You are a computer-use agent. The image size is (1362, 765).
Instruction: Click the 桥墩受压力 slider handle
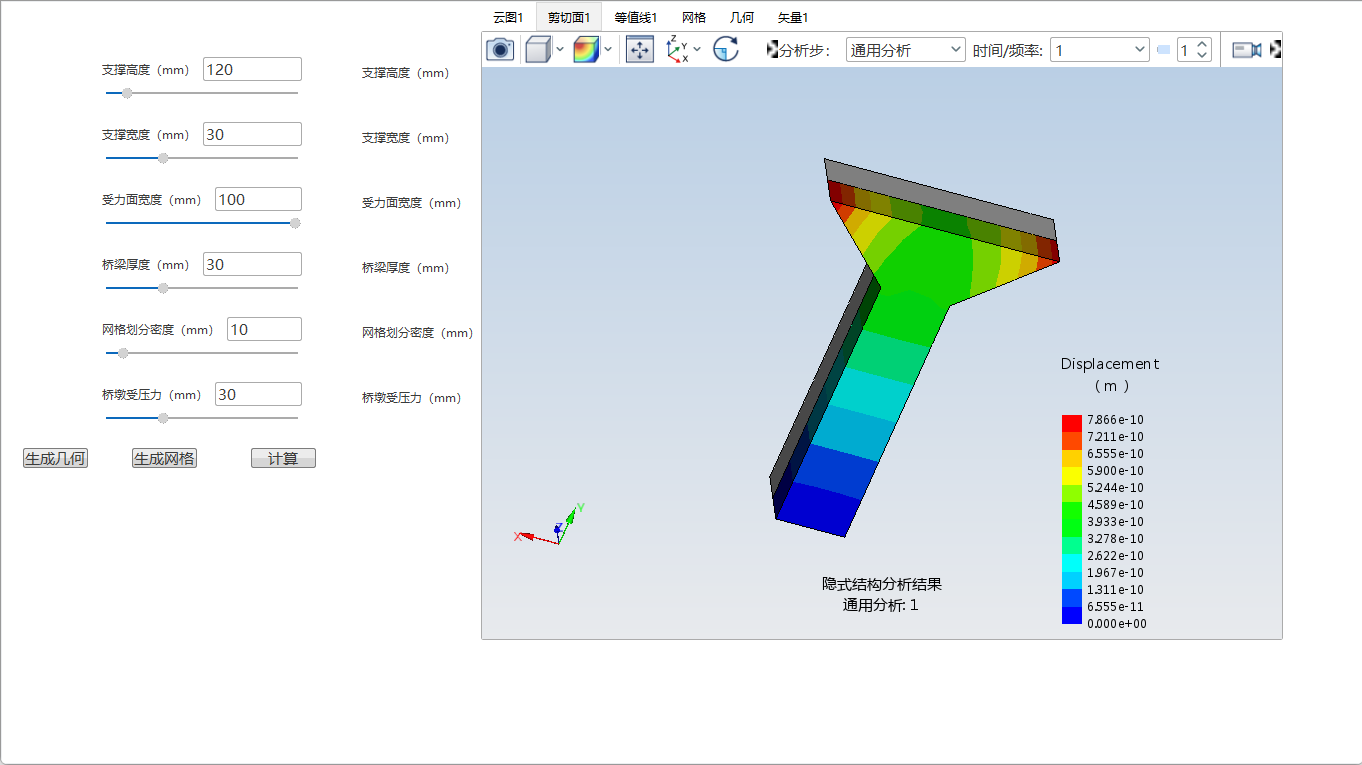coord(163,418)
